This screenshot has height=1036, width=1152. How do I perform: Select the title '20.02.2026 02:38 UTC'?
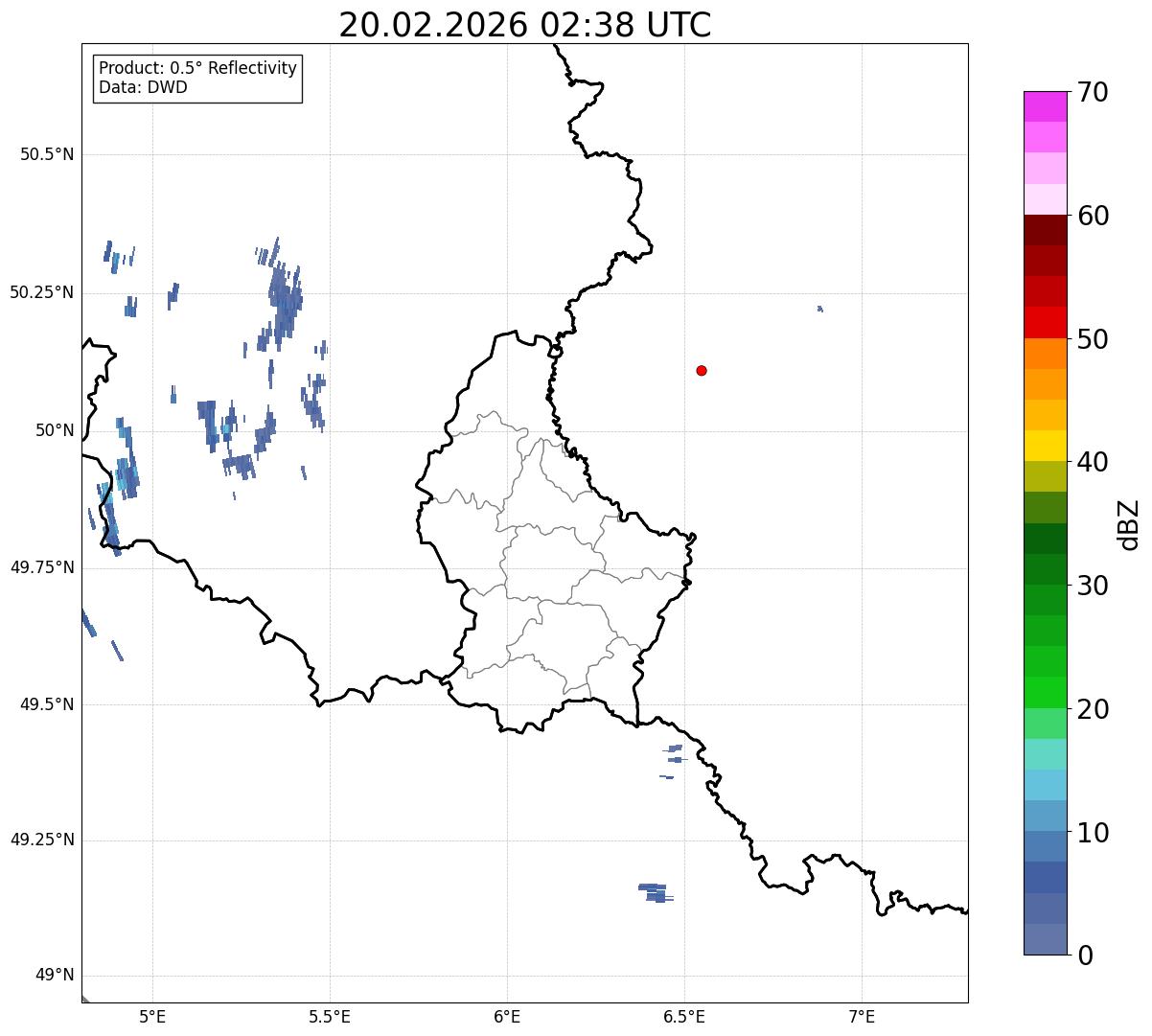pyautogui.click(x=525, y=25)
